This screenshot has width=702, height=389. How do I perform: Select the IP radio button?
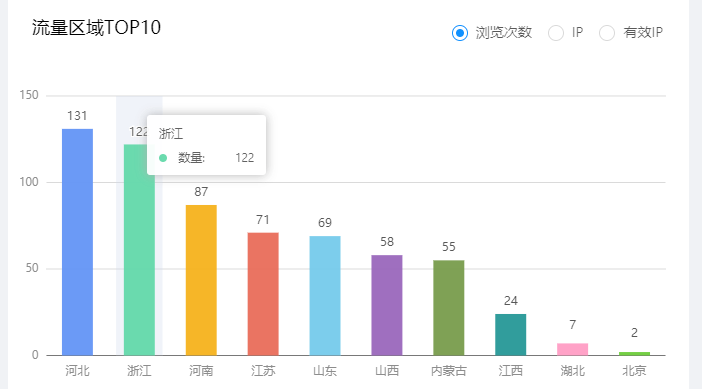coord(556,33)
